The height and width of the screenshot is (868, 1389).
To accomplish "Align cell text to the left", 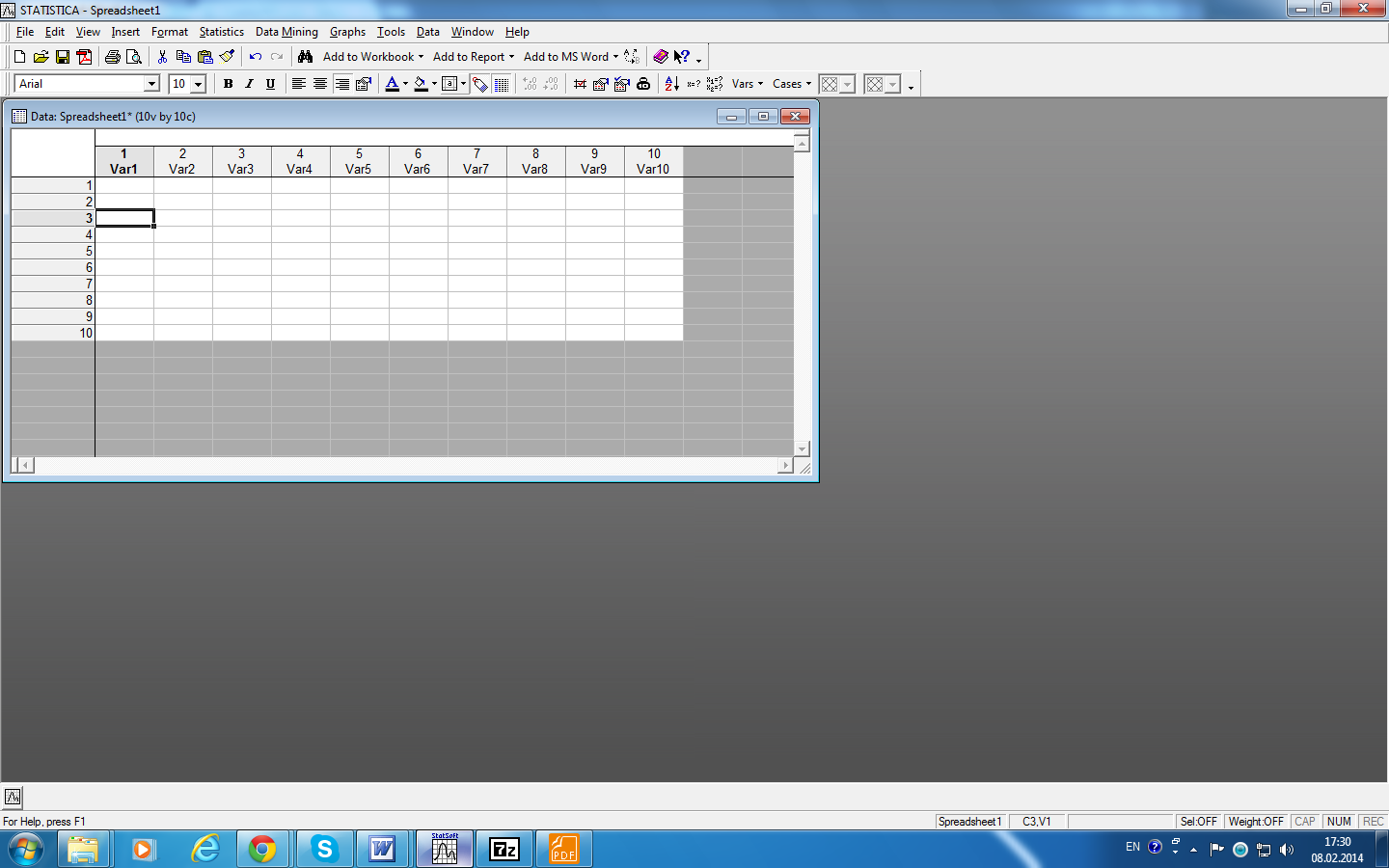I will [x=299, y=84].
